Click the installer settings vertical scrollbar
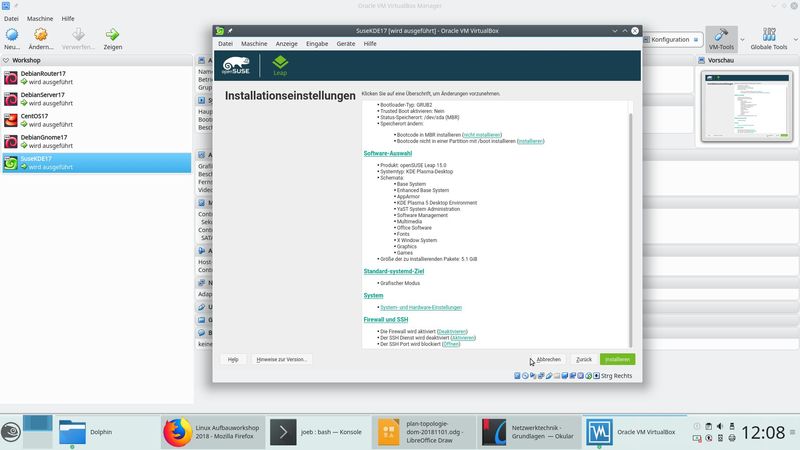The image size is (800, 450). point(631,230)
